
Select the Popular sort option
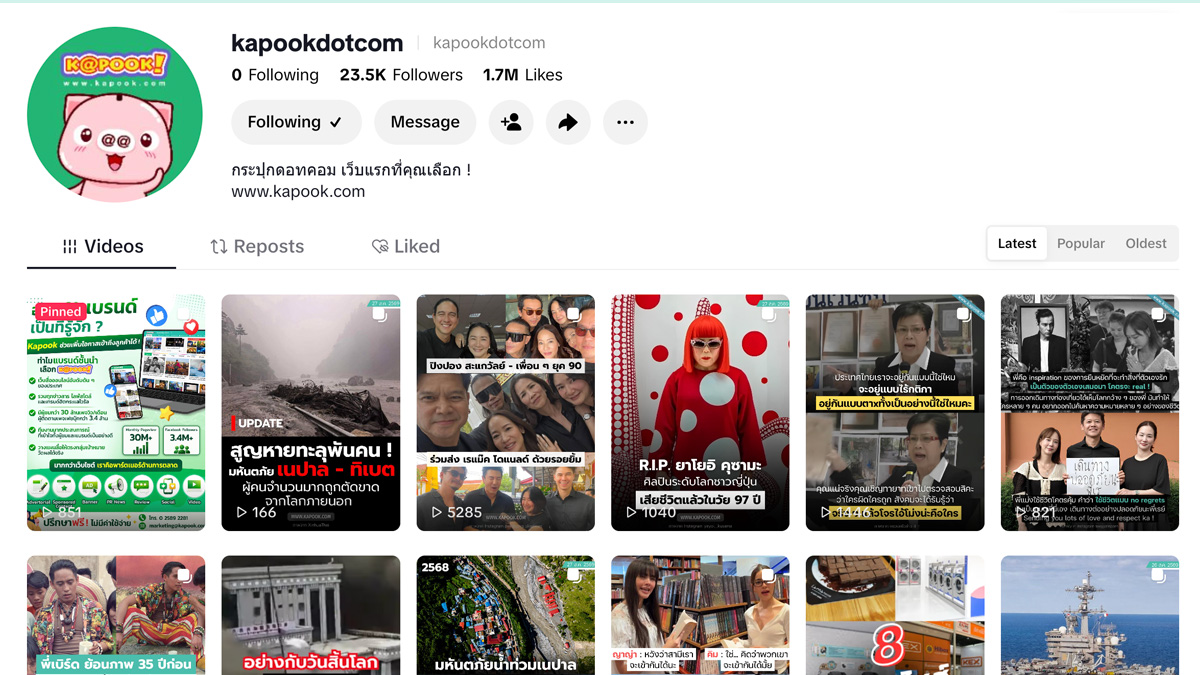[x=1081, y=243]
